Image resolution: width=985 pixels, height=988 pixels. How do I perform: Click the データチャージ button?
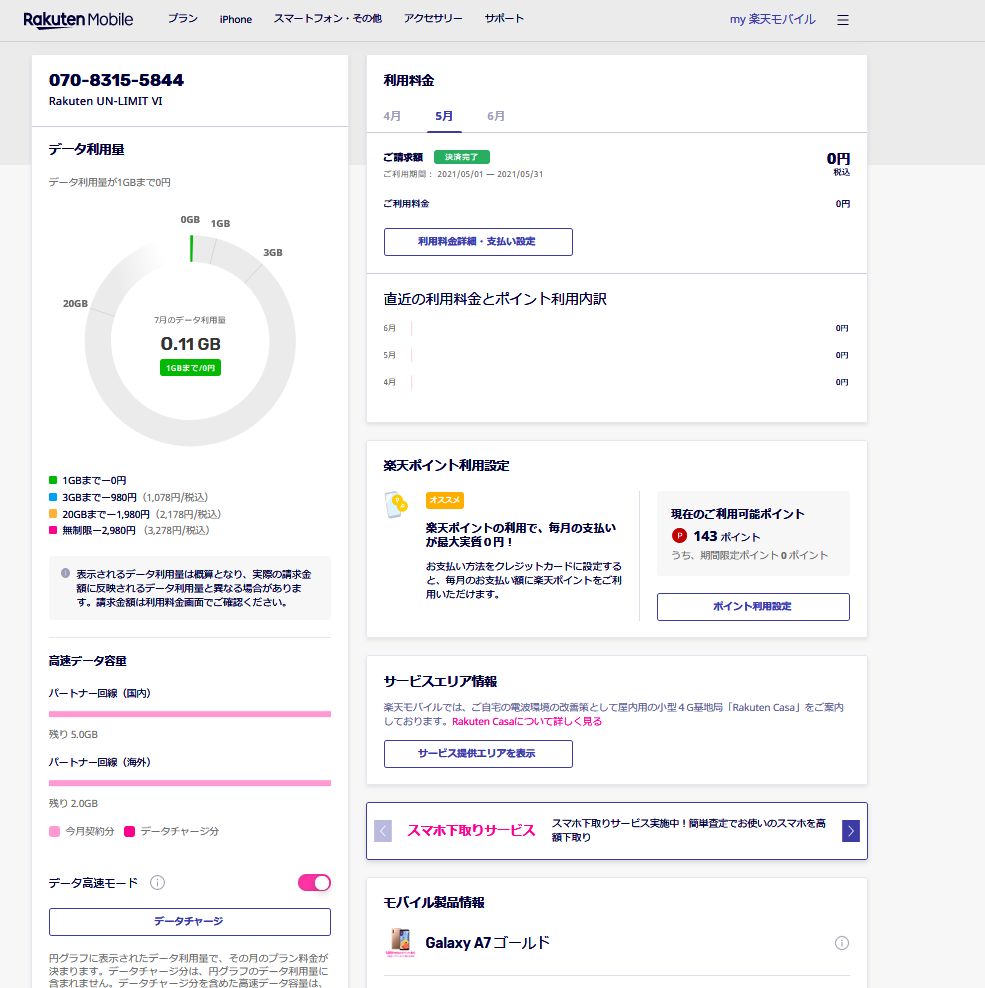point(190,922)
